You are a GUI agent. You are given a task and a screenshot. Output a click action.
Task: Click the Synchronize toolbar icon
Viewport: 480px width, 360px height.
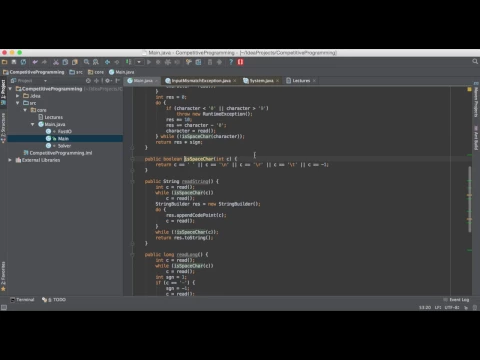23,62
